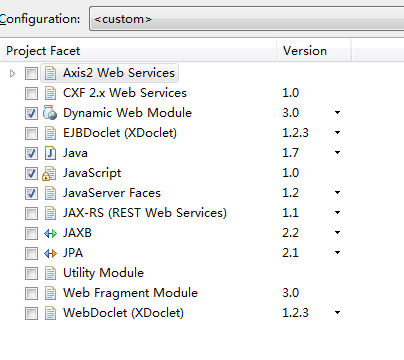Select the Web Fragment Module row label
Screen dimensions: 404x360
point(130,293)
